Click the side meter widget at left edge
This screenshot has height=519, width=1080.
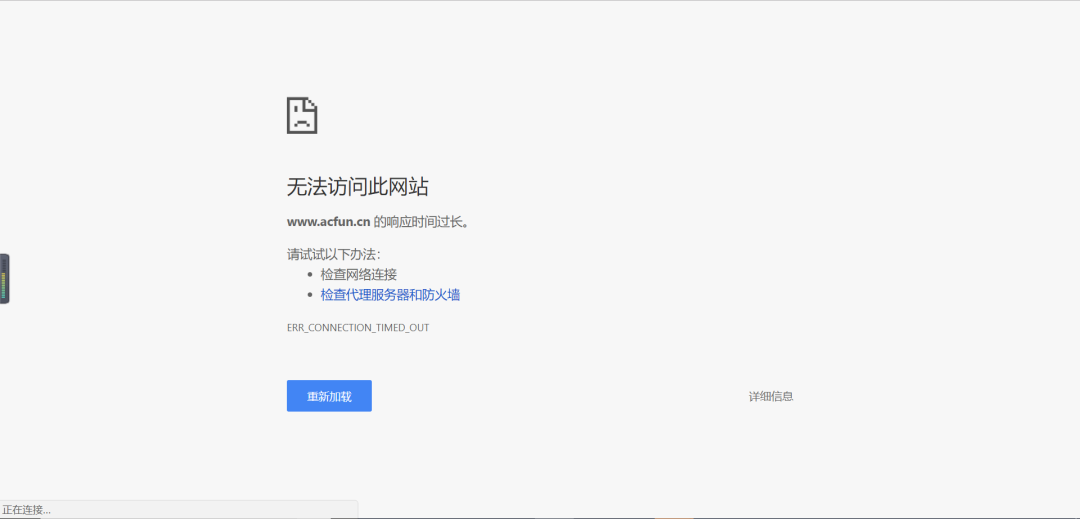click(x=4, y=279)
